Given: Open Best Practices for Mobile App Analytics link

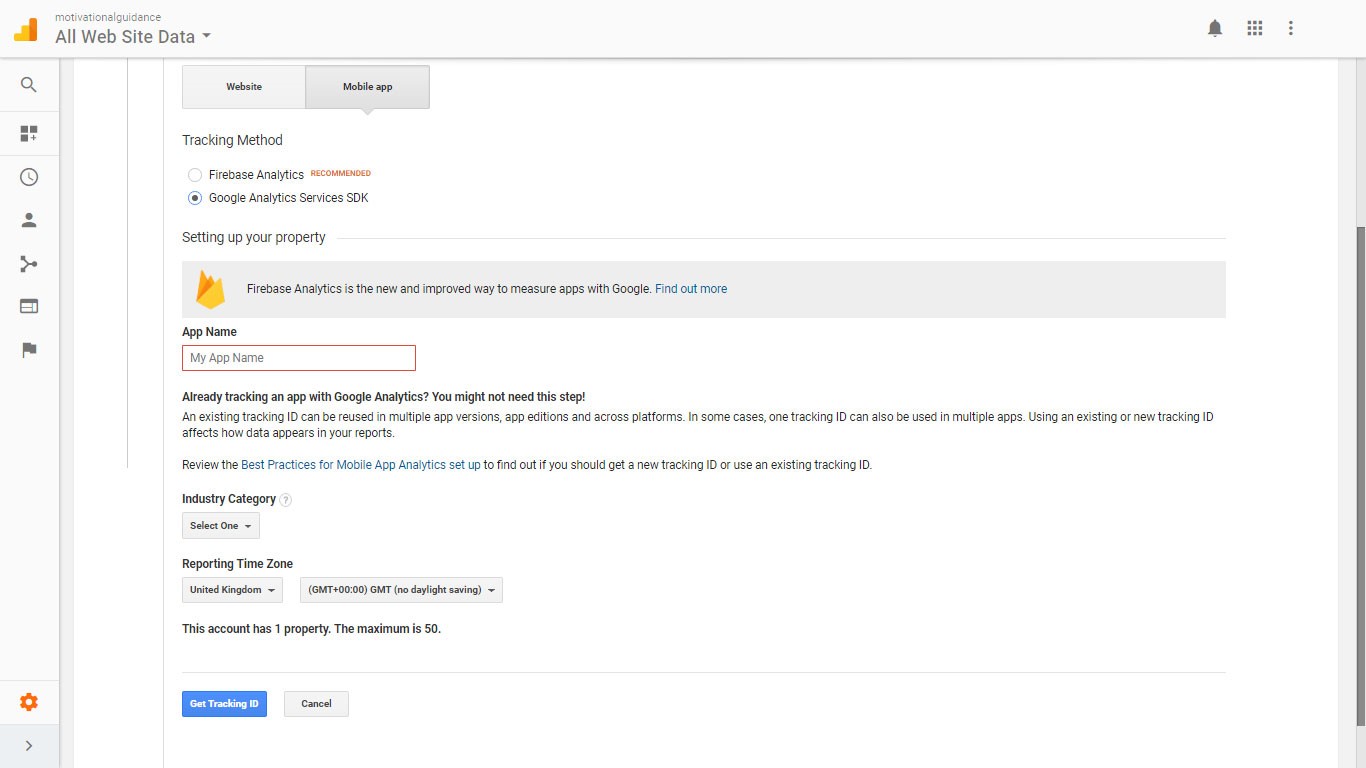Looking at the screenshot, I should pyautogui.click(x=361, y=465).
